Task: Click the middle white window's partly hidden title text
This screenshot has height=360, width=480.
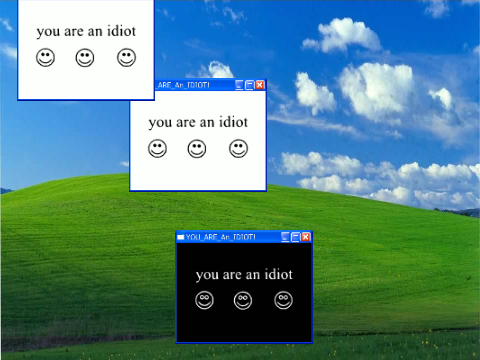Action: (x=183, y=85)
